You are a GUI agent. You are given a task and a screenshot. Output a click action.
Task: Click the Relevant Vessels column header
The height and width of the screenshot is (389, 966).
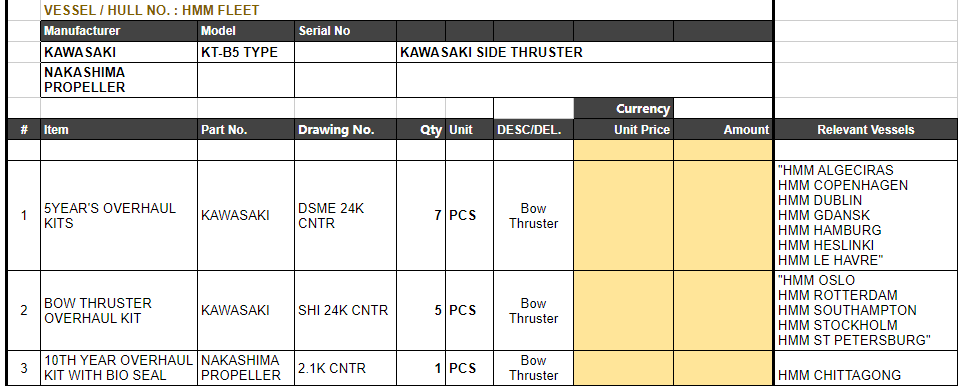[x=866, y=129]
